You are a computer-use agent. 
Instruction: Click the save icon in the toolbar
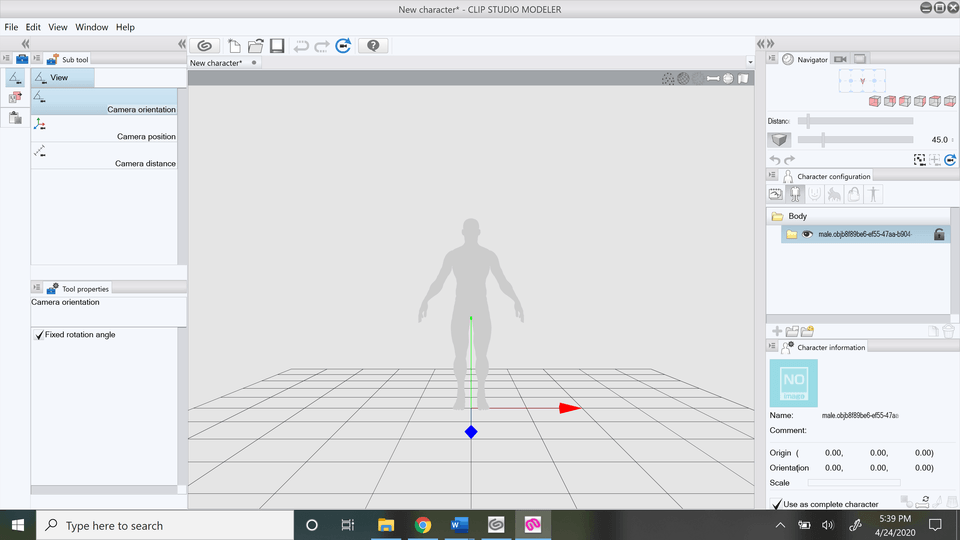coord(277,46)
